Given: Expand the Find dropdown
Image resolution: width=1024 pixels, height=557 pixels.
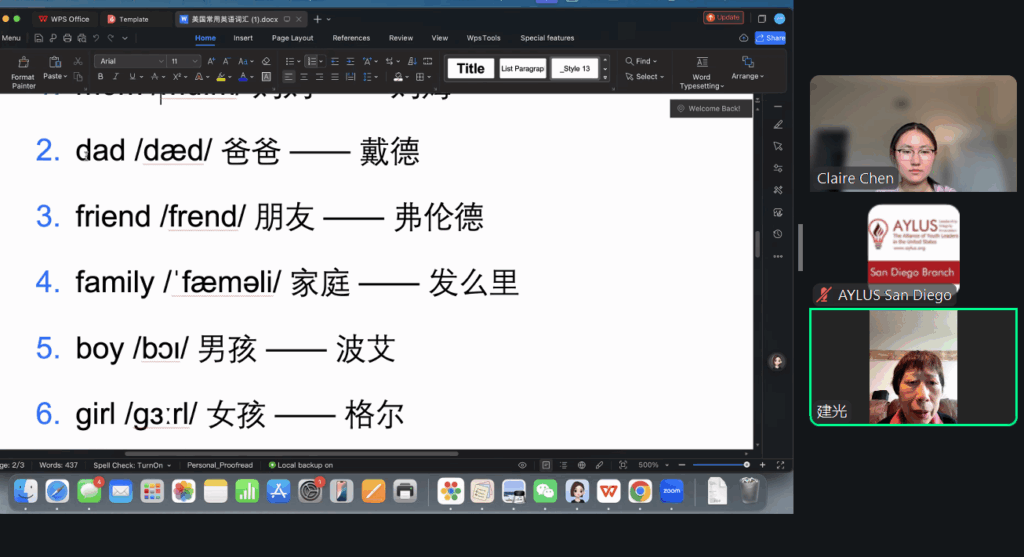Looking at the screenshot, I should point(641,61).
